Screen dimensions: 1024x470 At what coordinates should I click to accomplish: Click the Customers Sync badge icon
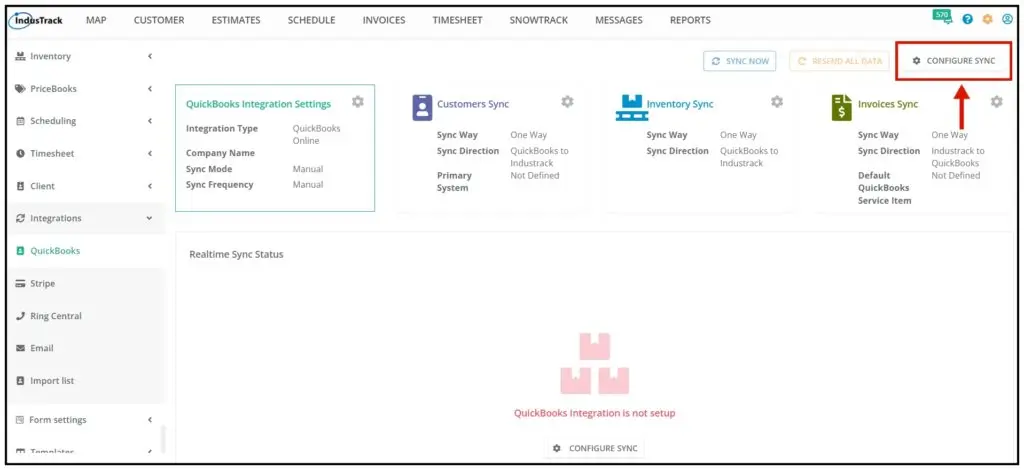(422, 107)
